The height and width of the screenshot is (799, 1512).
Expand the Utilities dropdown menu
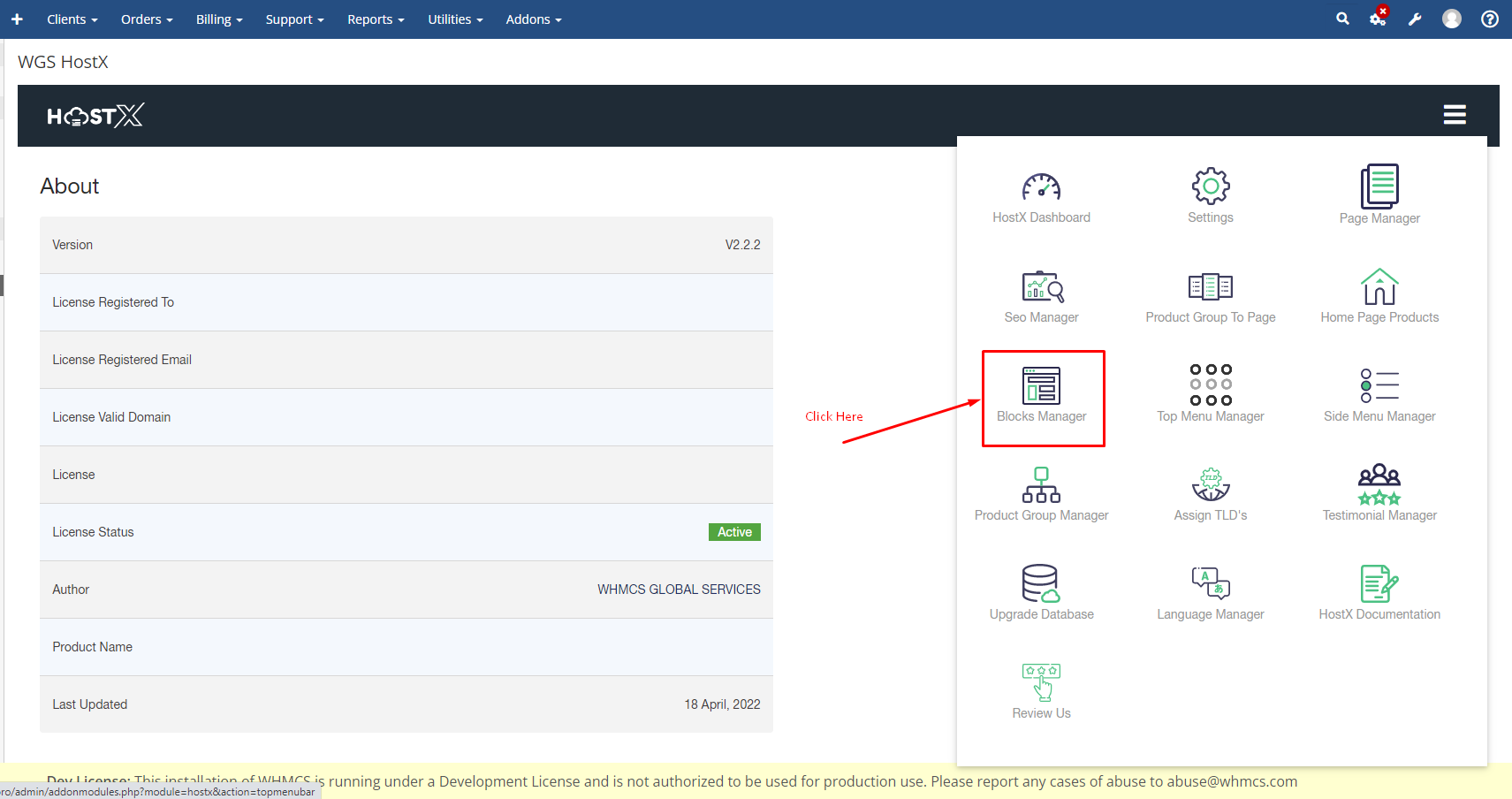pos(455,19)
